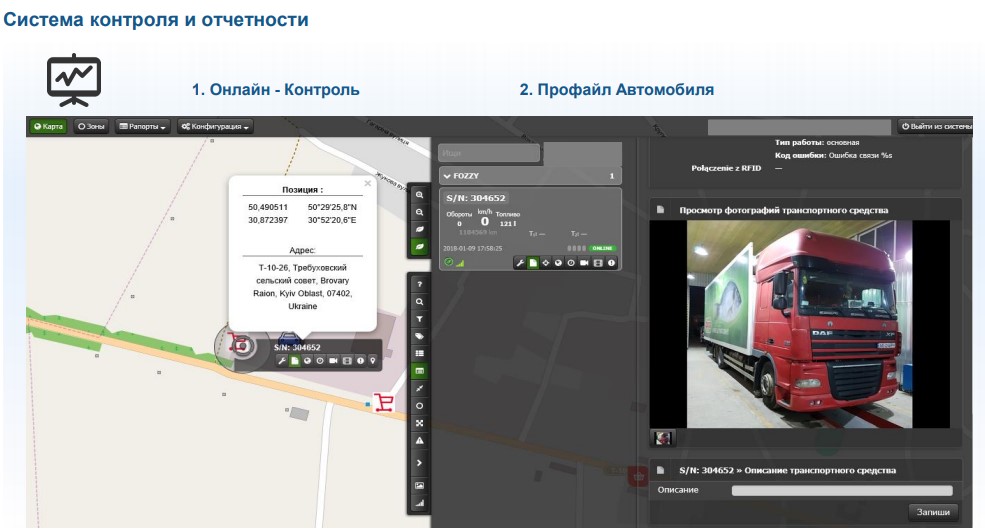Click the filter funnel icon in toolbar
Viewport: 985px width, 530px height.
420,318
